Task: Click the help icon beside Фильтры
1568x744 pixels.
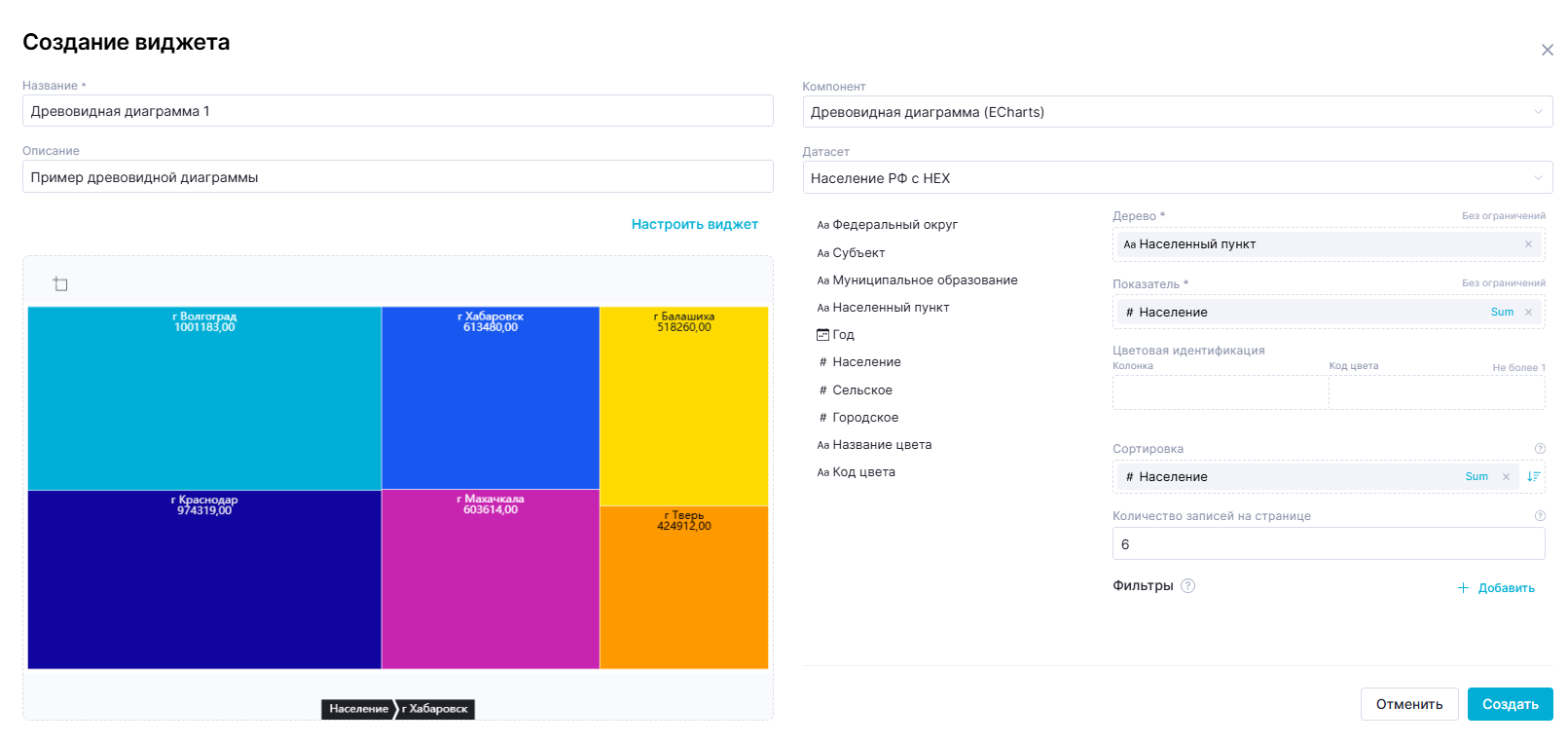Action: 1187,586
